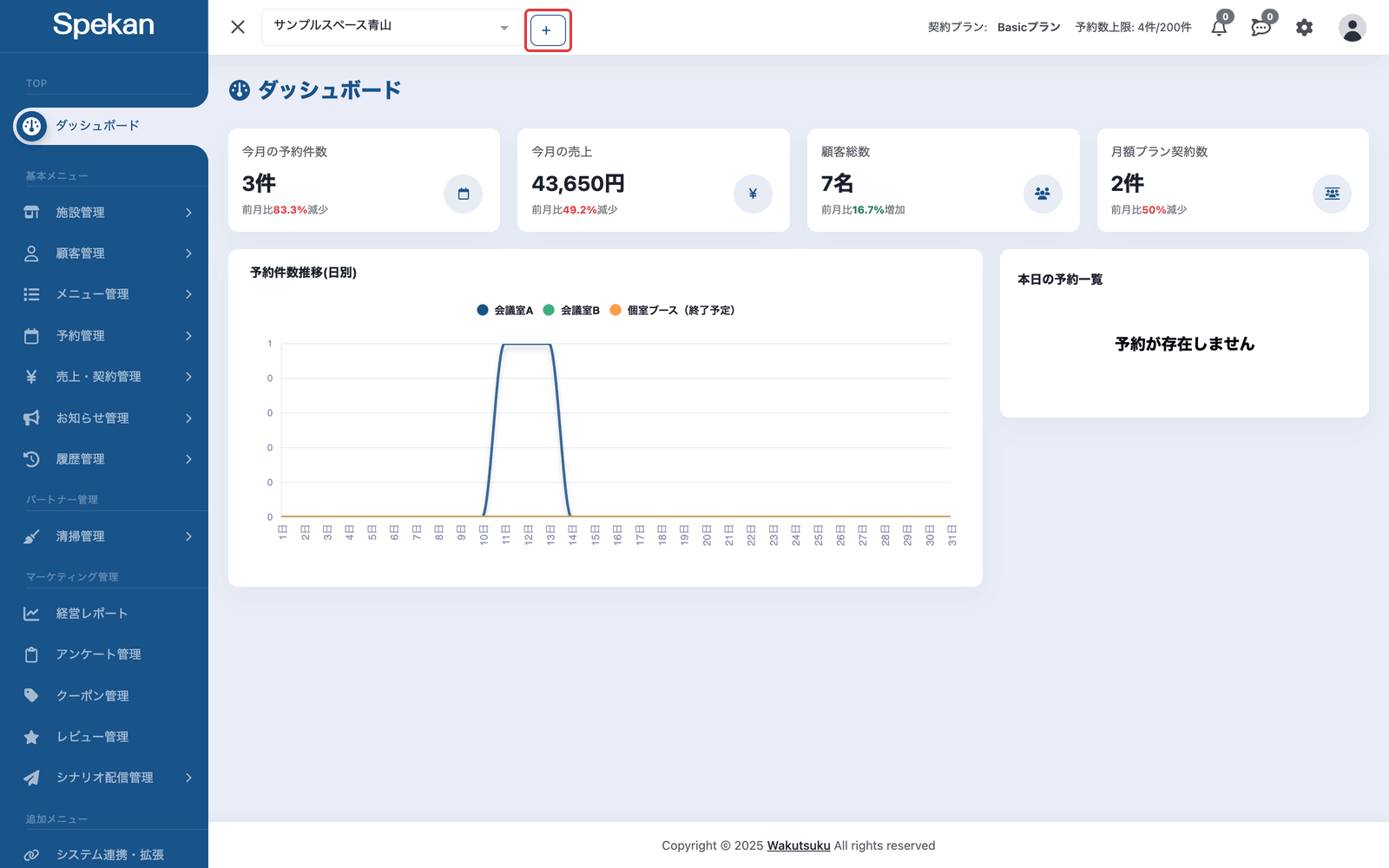Screen dimensions: 1389x868
Task: Click the 経営レポート chart icon
Action: pyautogui.click(x=31, y=614)
